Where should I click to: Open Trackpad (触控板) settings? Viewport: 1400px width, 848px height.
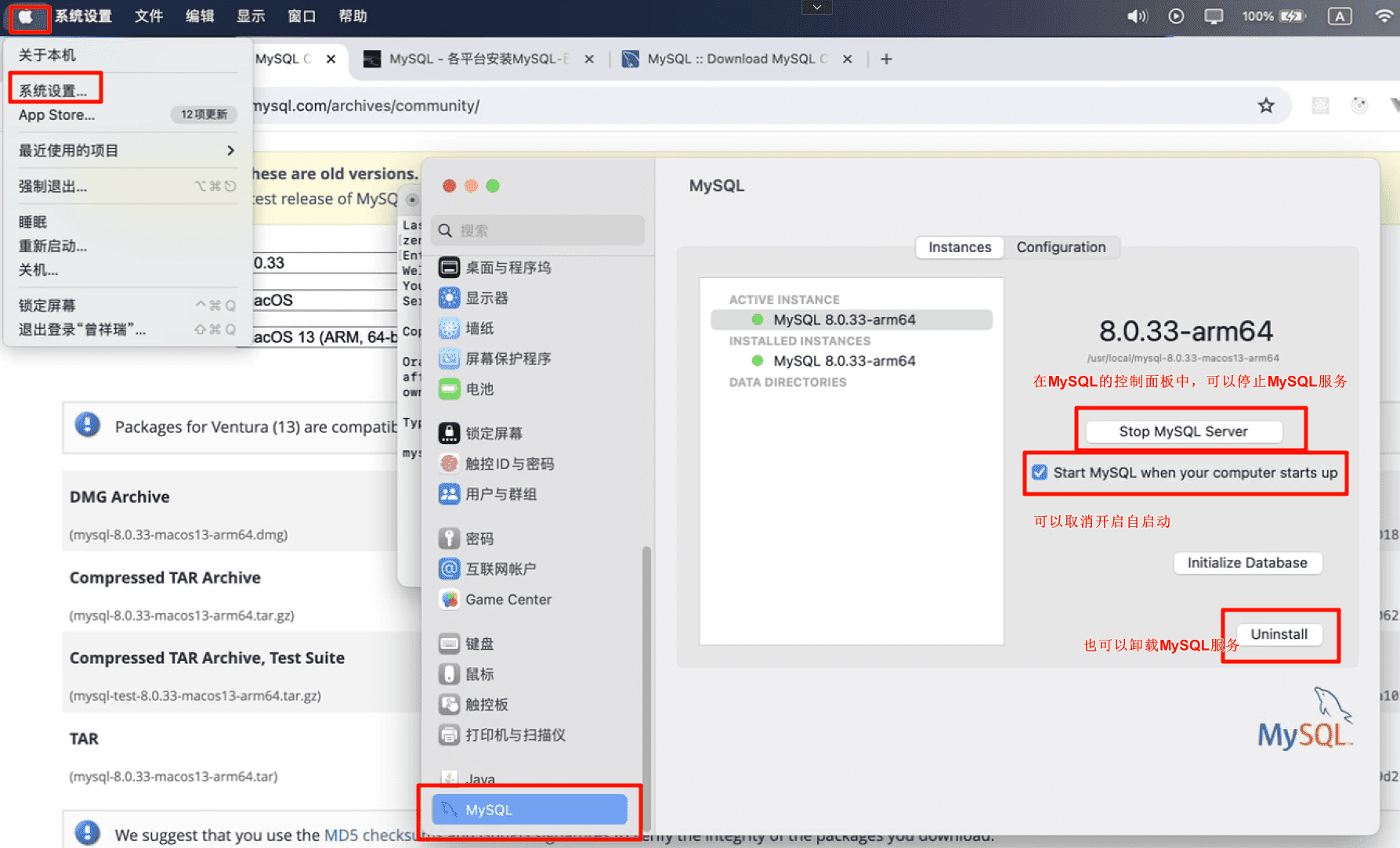point(474,705)
